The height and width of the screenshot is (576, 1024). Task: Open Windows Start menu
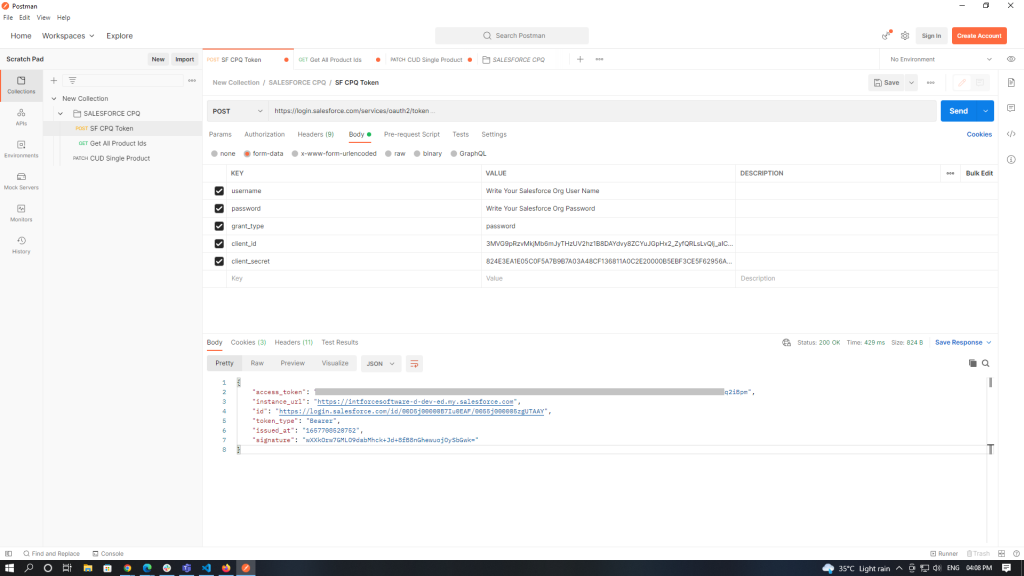9,568
